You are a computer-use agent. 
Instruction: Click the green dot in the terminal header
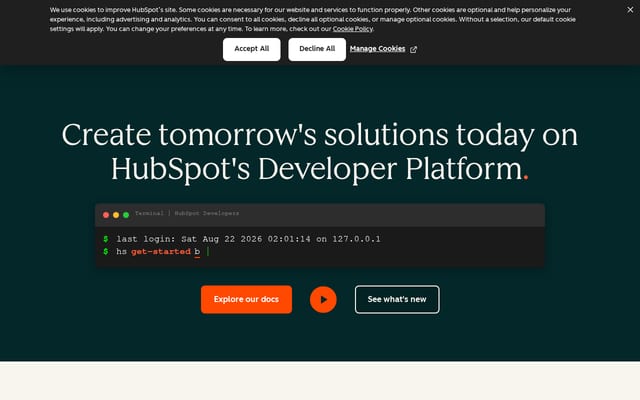[126, 215]
